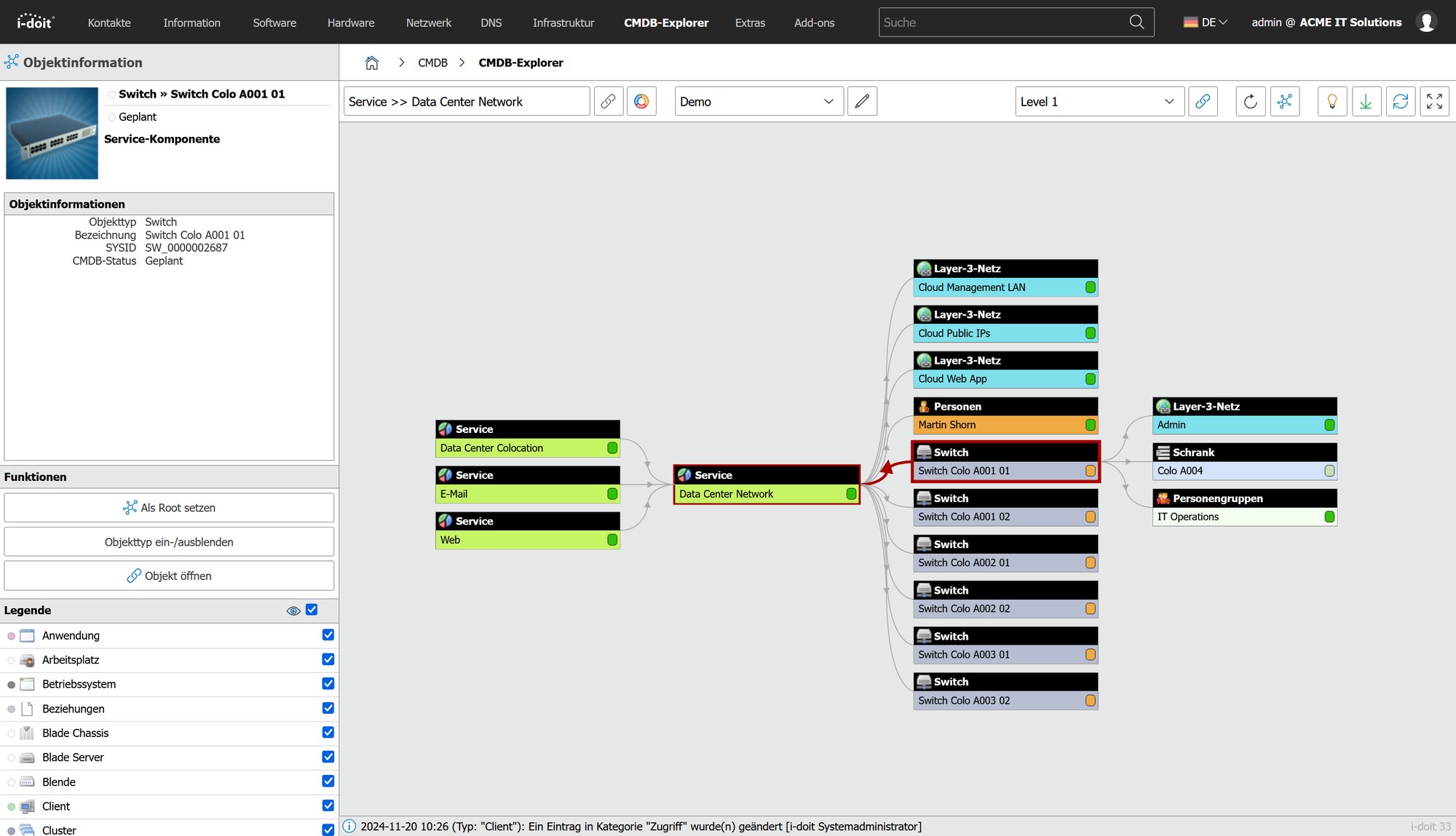Toggle the eye visibility icon in the Legende header
This screenshot has height=836, width=1456.
293,610
